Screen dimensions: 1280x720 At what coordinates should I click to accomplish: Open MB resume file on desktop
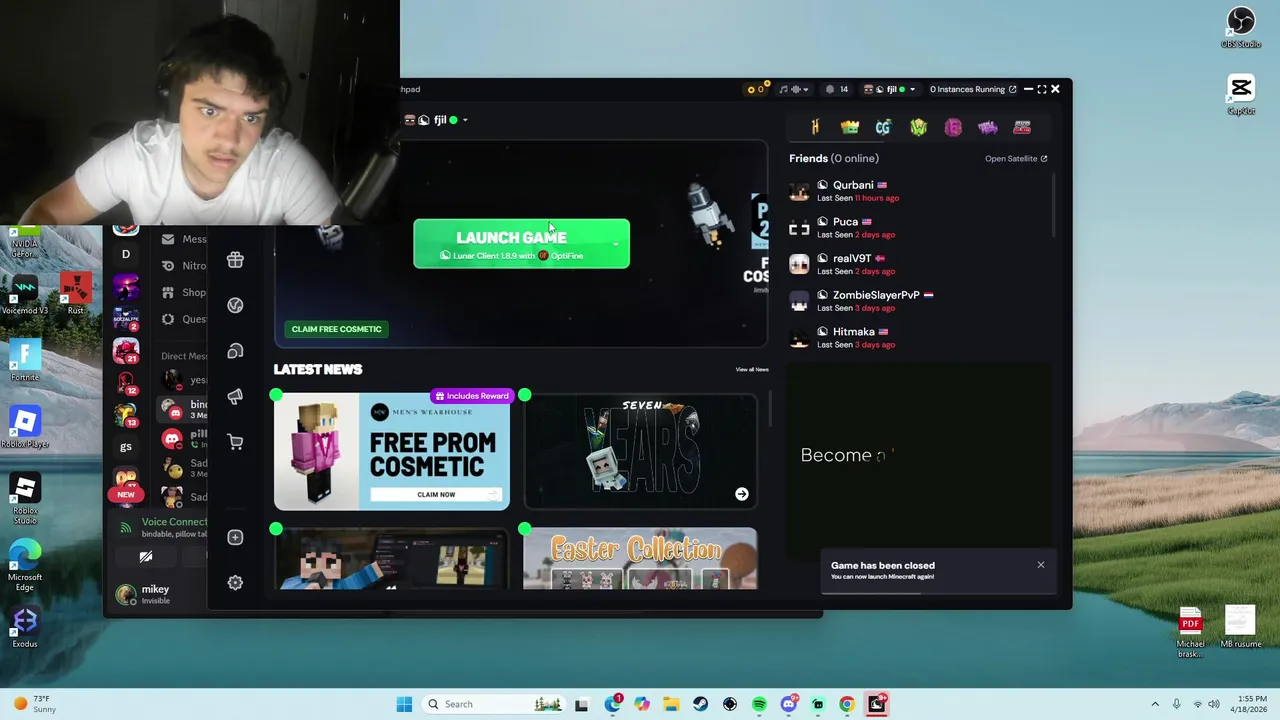1240,627
